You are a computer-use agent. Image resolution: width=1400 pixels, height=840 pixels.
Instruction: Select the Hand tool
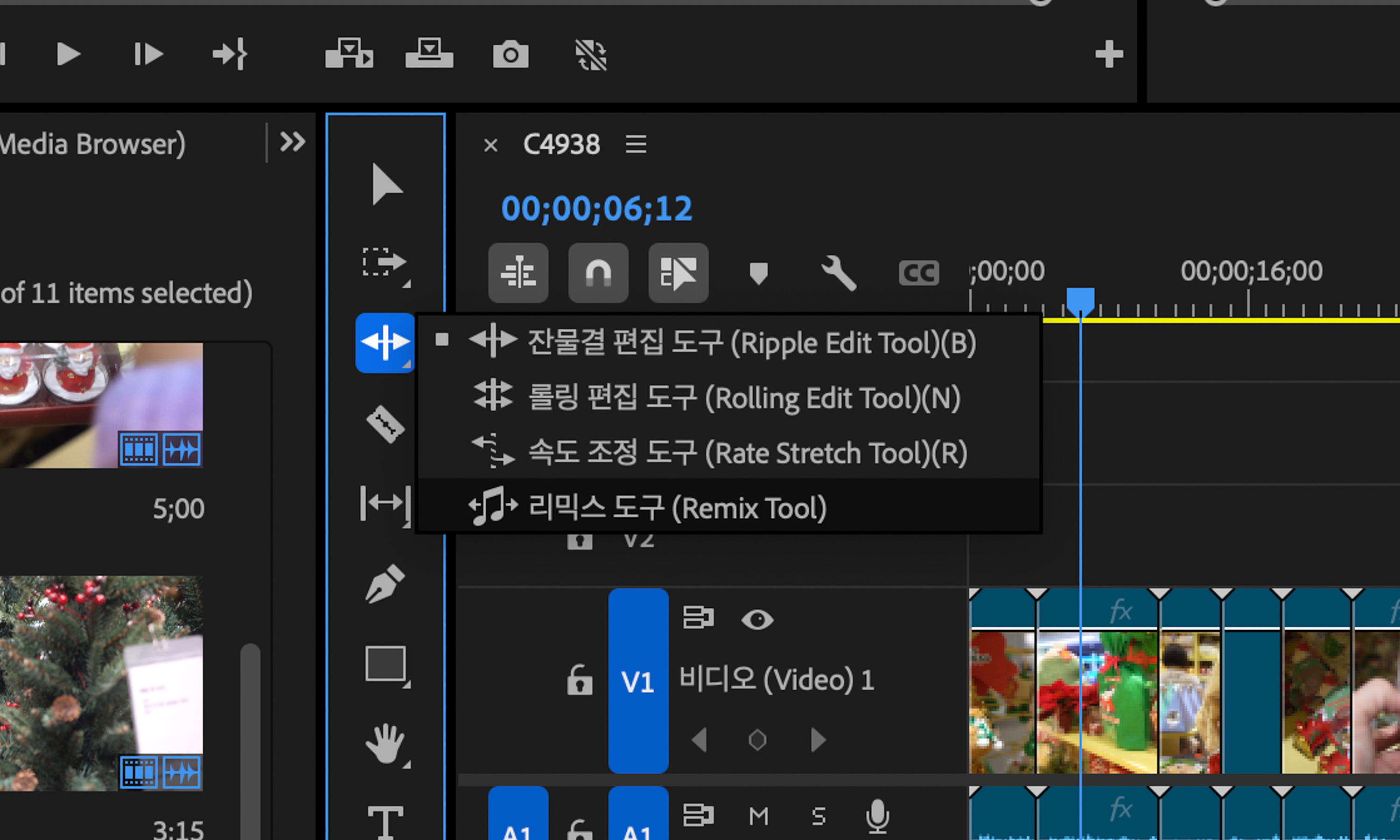pyautogui.click(x=385, y=744)
